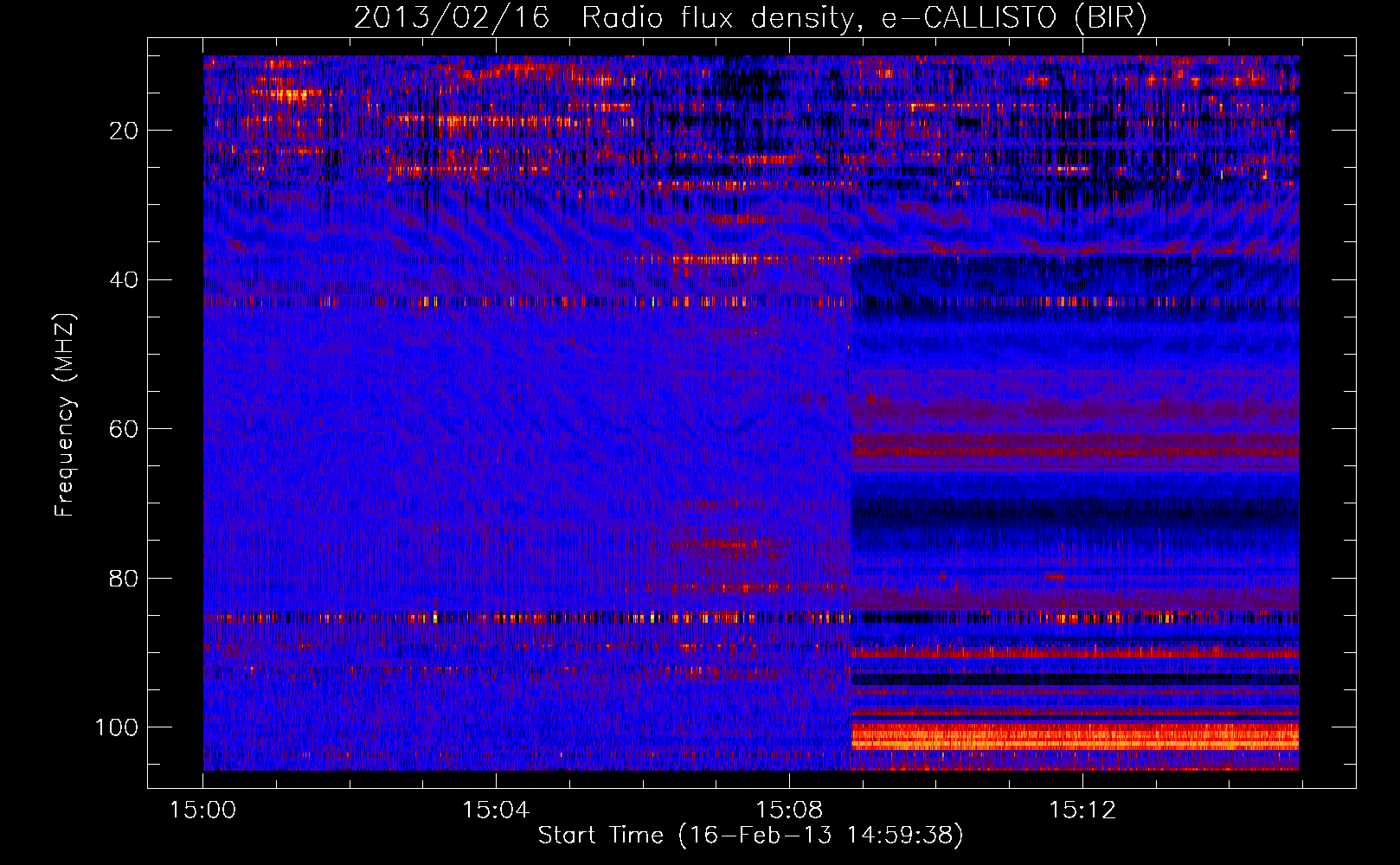Click the 'Frequency (MHZ)' axis label
This screenshot has width=1400, height=865.
(x=65, y=414)
